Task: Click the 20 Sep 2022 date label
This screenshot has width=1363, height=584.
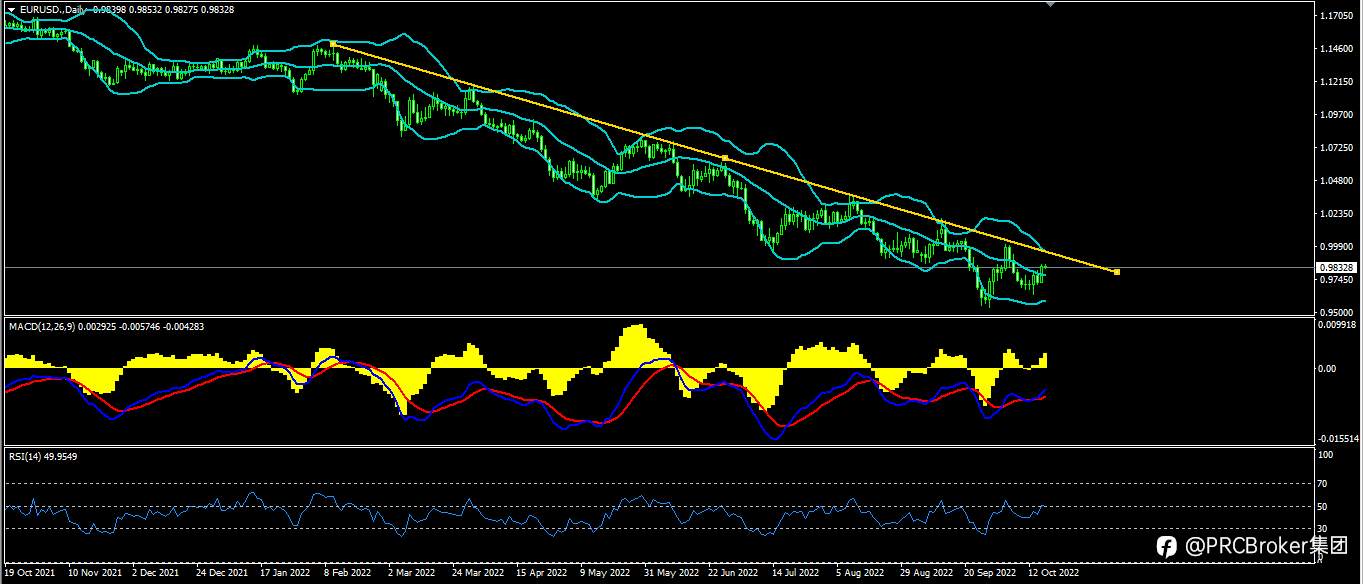Action: (990, 574)
